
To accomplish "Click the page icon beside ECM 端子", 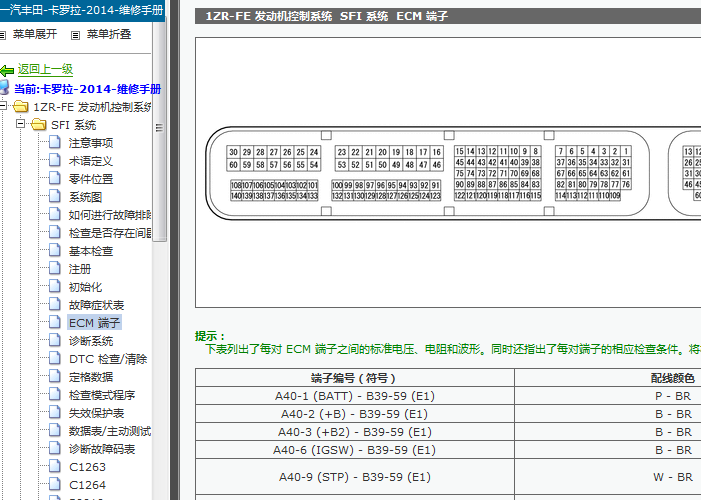I will (55, 322).
